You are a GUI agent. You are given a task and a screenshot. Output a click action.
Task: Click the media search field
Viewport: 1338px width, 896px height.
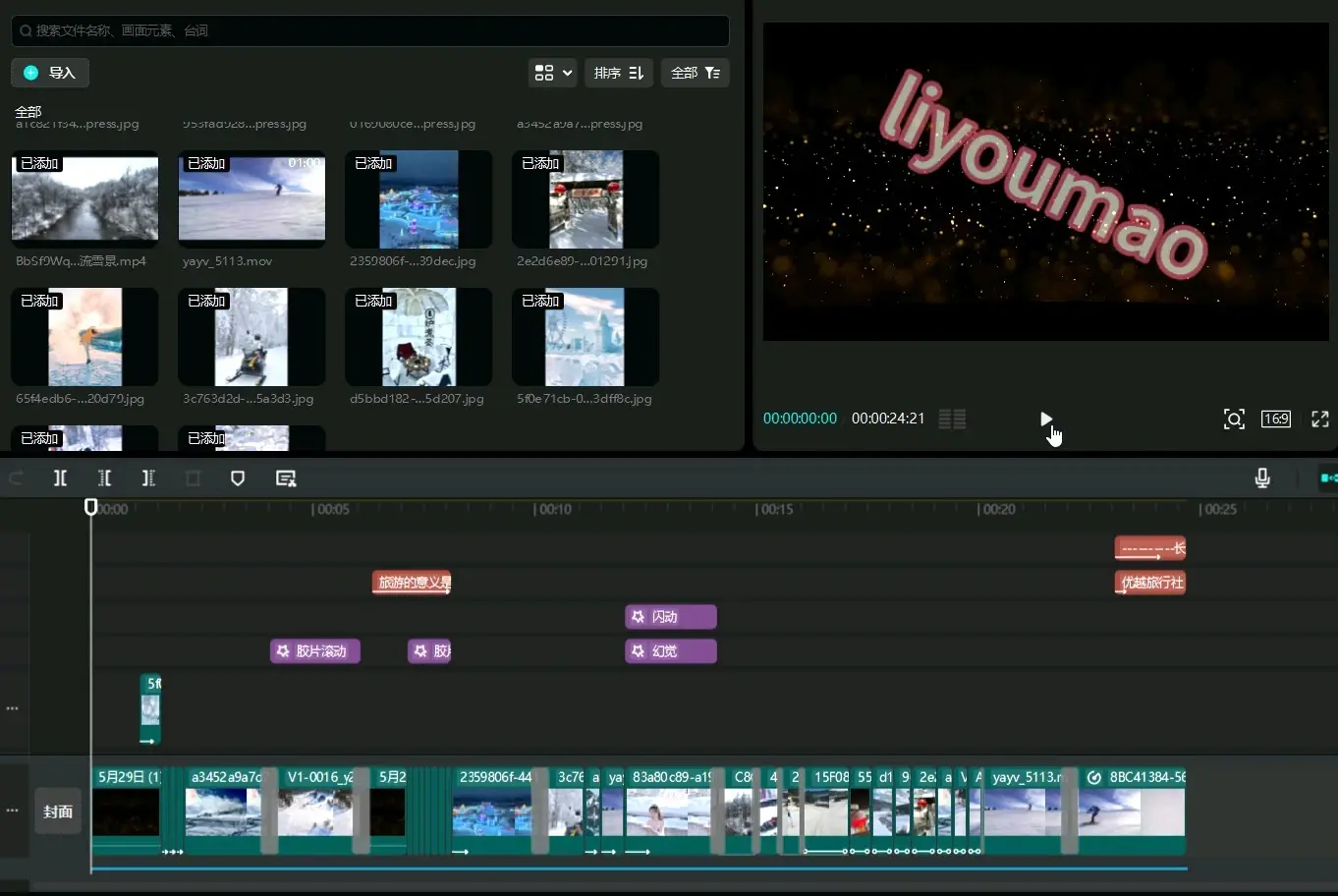[370, 30]
